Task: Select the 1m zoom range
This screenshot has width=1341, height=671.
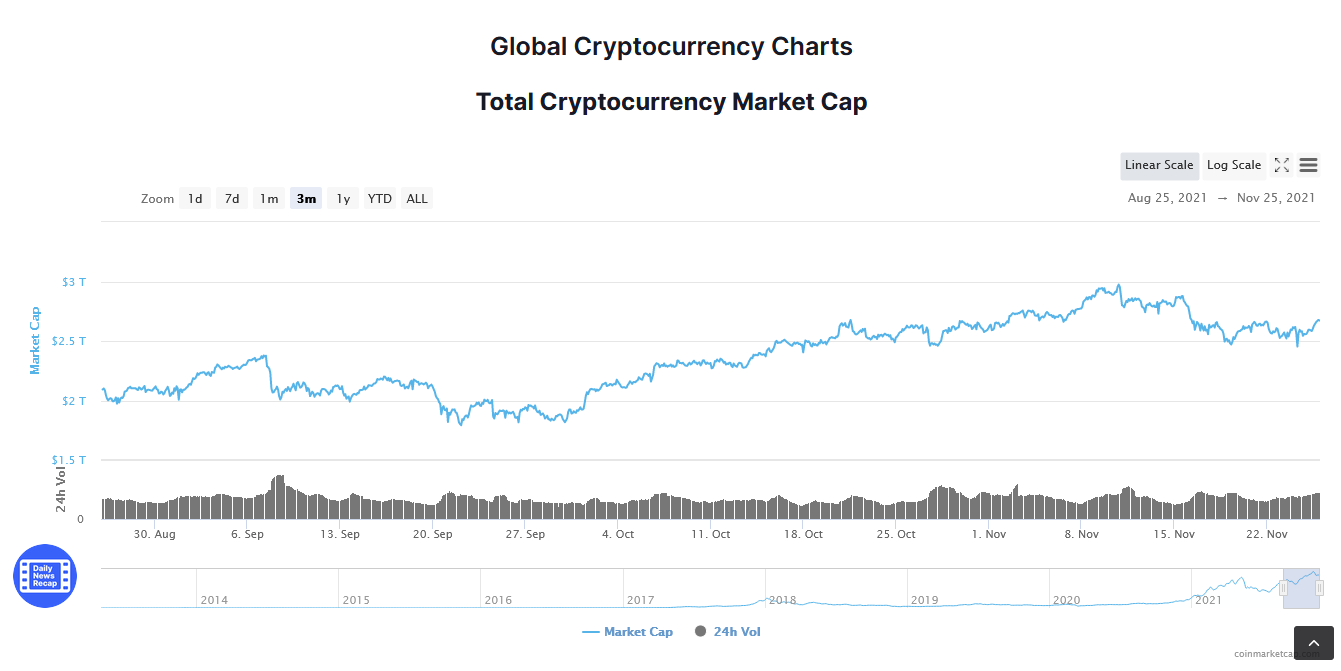Action: (269, 199)
